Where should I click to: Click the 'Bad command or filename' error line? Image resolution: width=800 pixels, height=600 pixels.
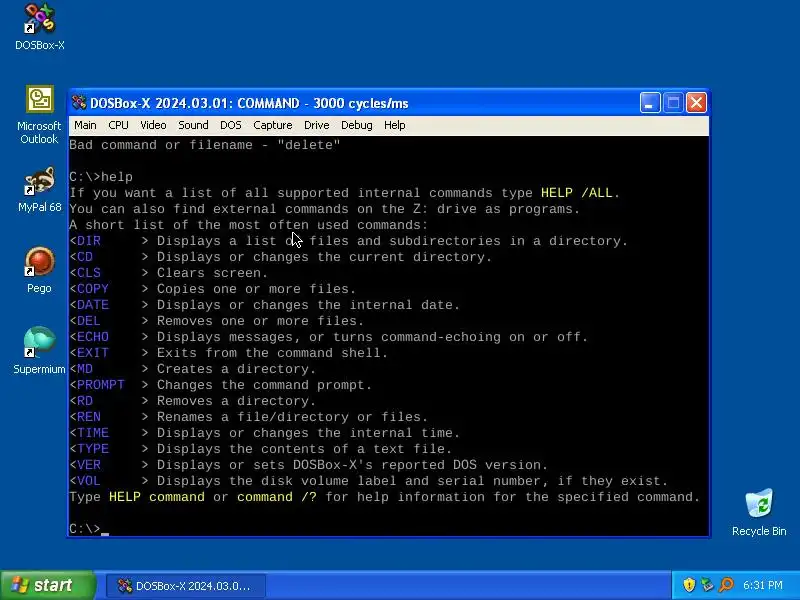coord(205,145)
